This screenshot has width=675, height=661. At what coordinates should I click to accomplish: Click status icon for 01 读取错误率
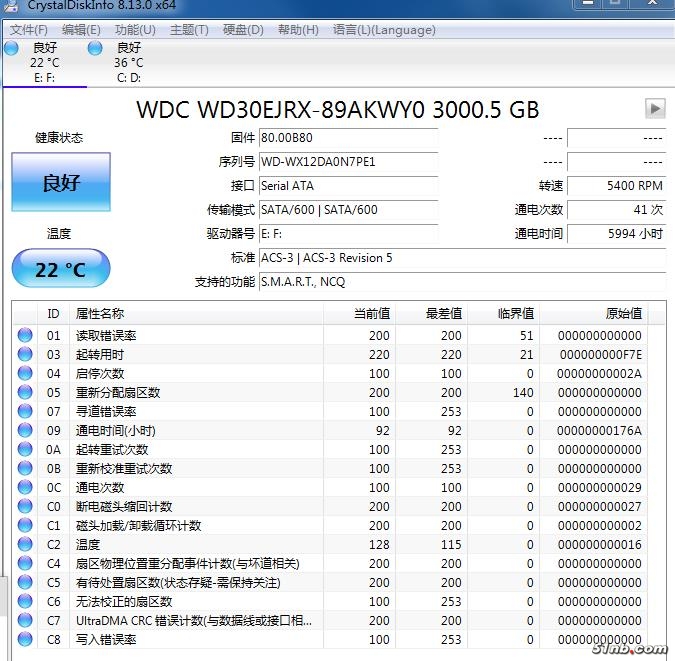[25, 335]
